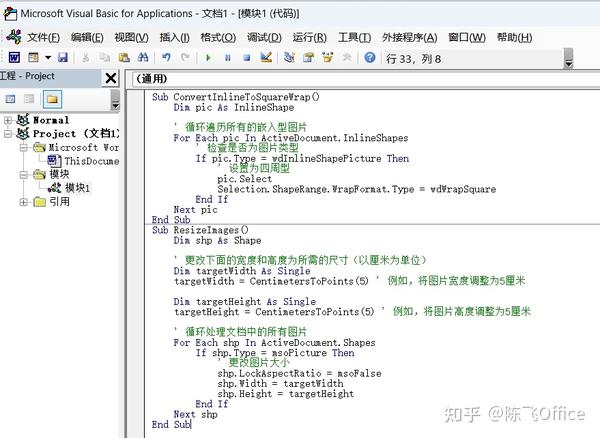Click the Cut scissors icon
Image resolution: width=600 pixels, height=438 pixels.
coord(86,58)
